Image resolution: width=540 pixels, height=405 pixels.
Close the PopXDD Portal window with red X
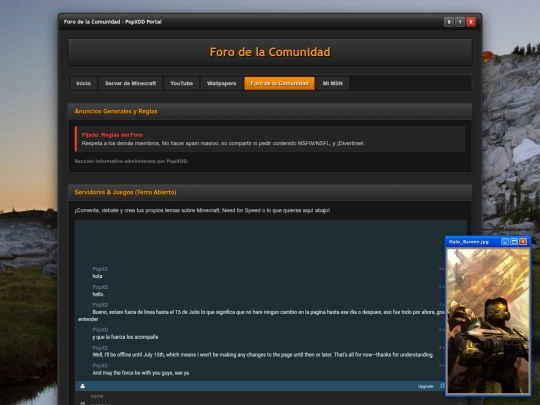[471, 22]
